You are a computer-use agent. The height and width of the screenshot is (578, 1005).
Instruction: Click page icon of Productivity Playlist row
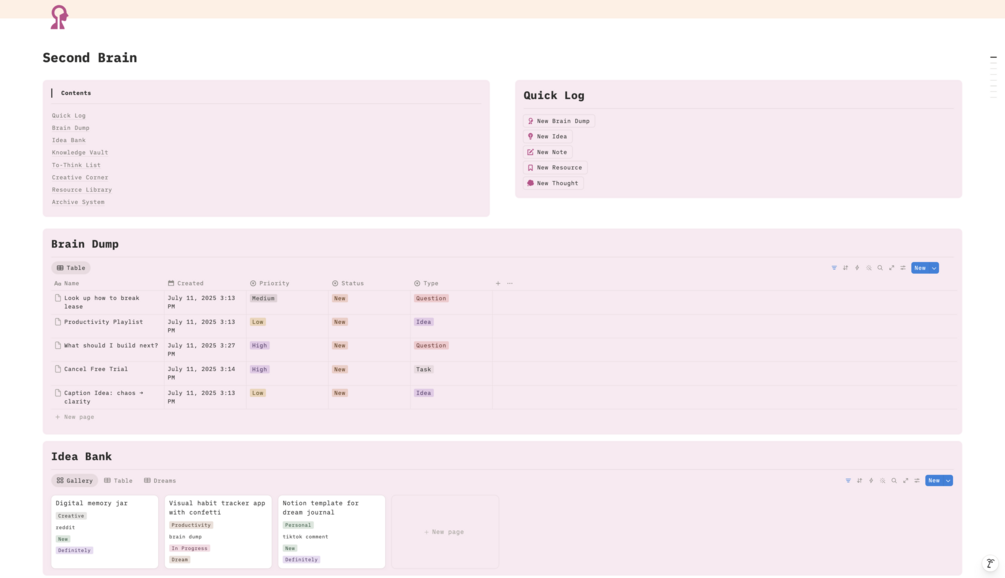pyautogui.click(x=58, y=322)
